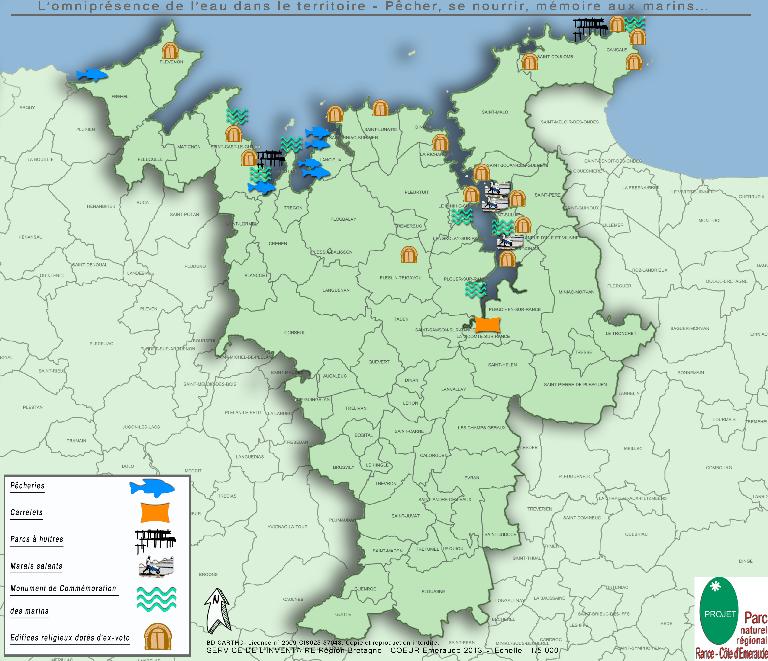The width and height of the screenshot is (768, 661).
Task: Select the Monument de Commémoration legend text
Action: tap(63, 589)
